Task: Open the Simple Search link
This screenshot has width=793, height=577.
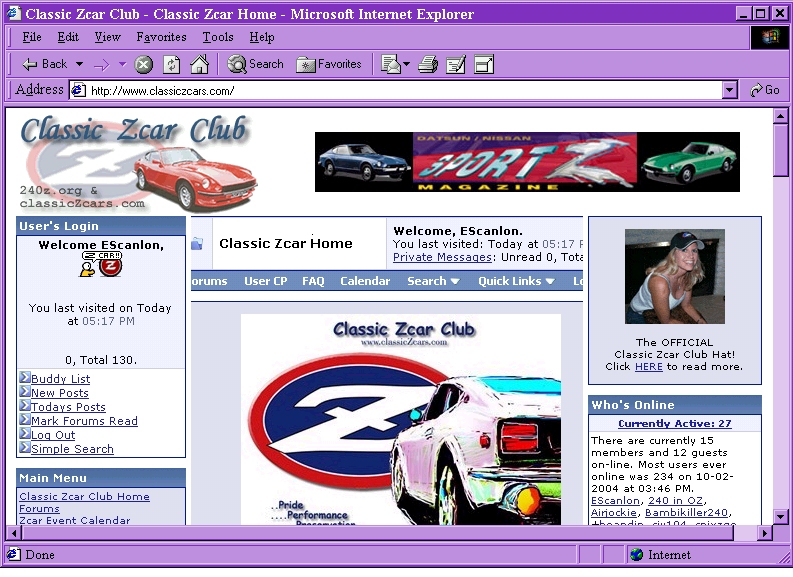Action: [x=72, y=449]
